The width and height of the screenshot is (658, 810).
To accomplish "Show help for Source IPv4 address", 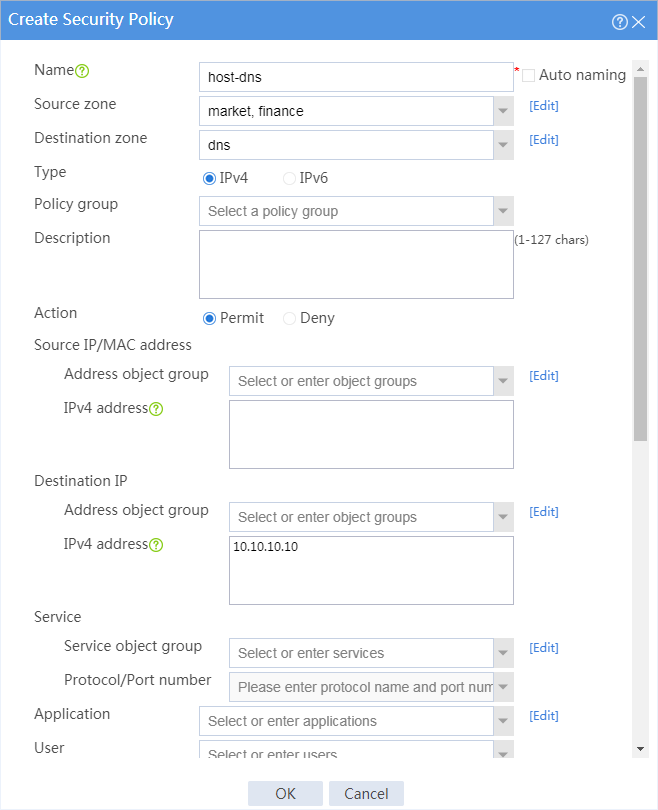I will tap(156, 409).
